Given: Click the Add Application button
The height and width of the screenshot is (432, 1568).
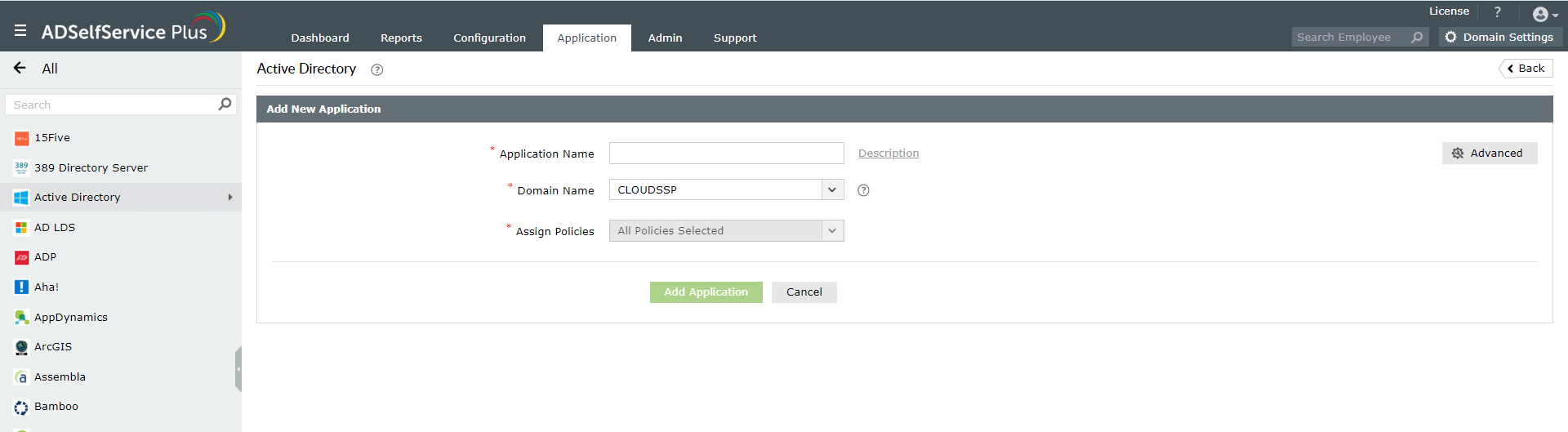Looking at the screenshot, I should coord(706,292).
